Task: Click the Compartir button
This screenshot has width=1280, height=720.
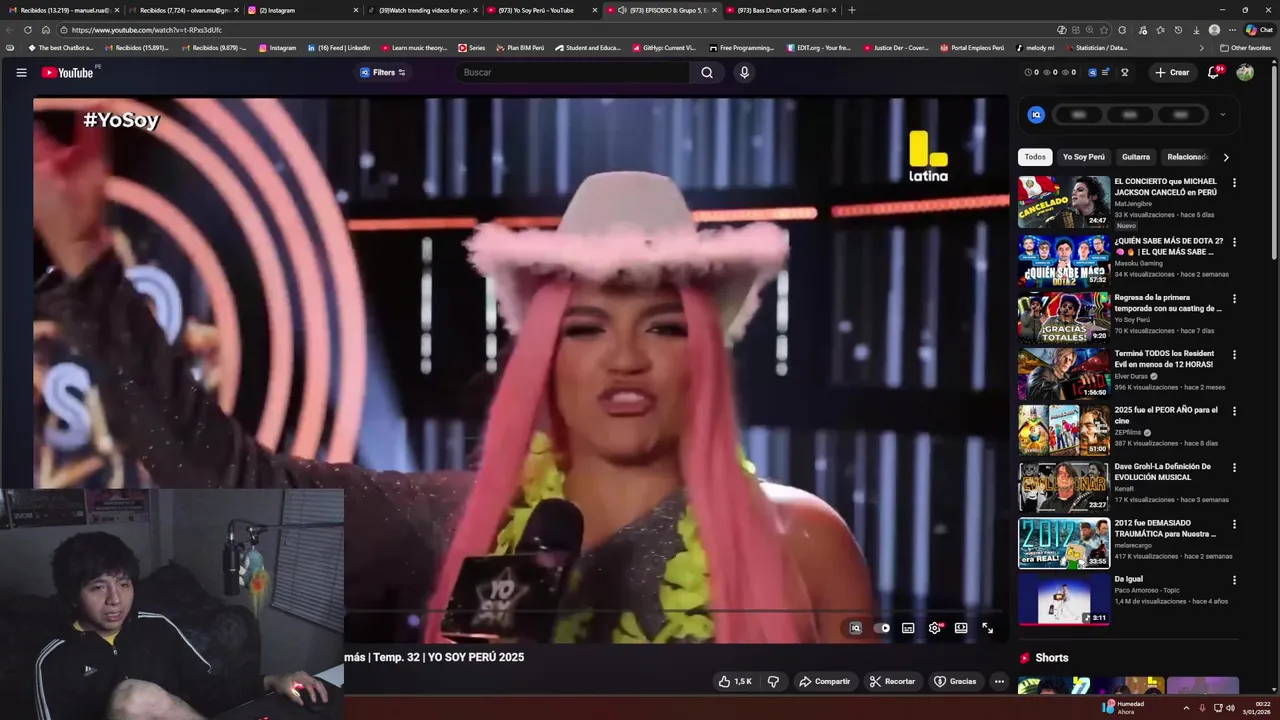Action: (x=825, y=681)
